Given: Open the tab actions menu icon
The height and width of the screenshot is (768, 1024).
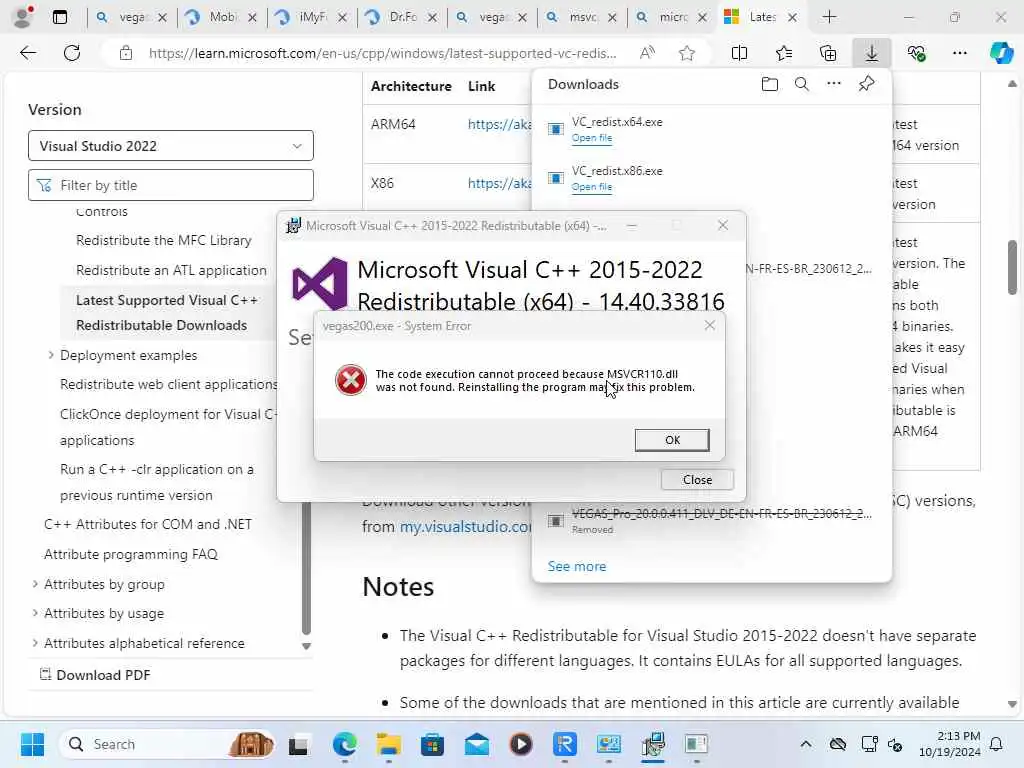Looking at the screenshot, I should (x=60, y=18).
